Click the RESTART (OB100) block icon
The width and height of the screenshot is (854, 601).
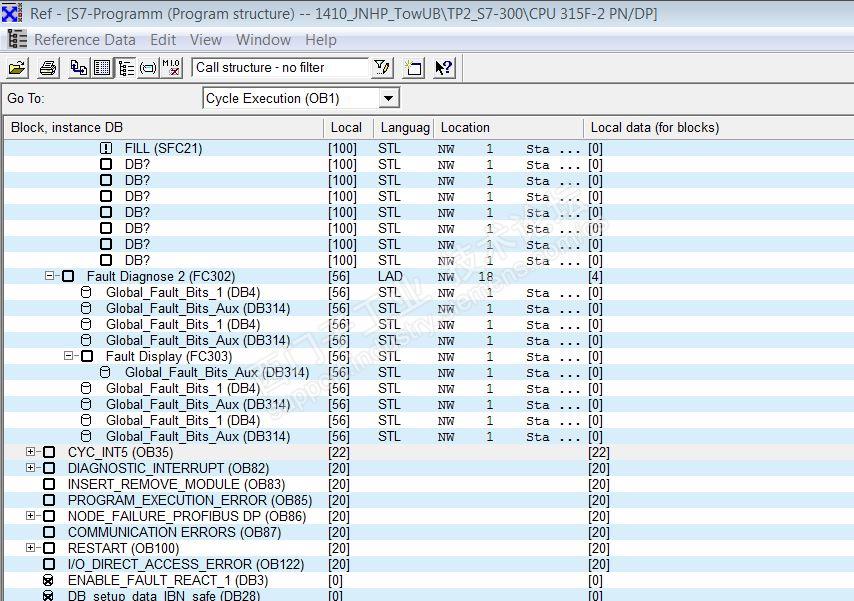49,548
